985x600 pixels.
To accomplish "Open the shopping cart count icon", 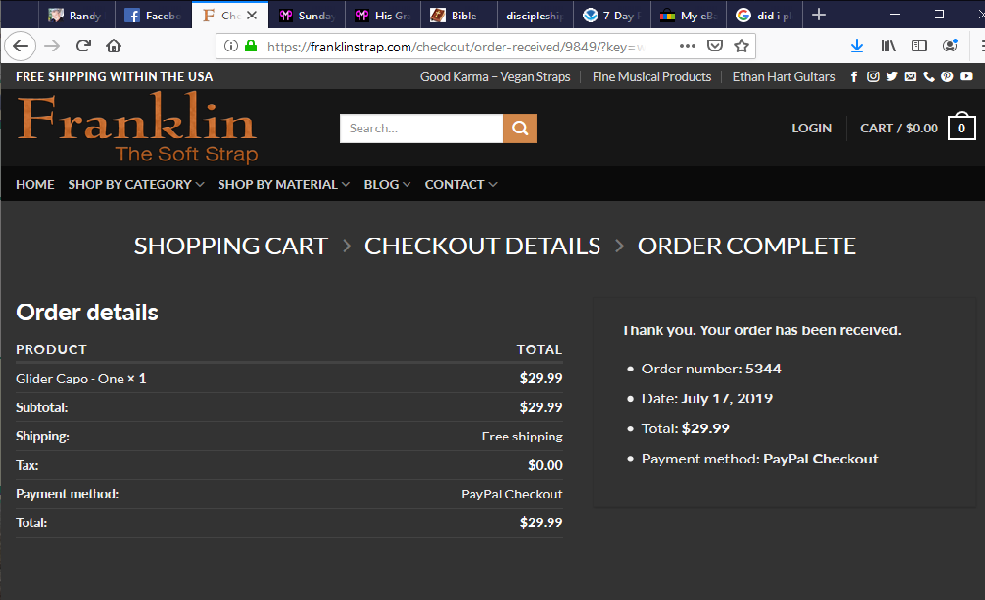I will click(x=961, y=128).
